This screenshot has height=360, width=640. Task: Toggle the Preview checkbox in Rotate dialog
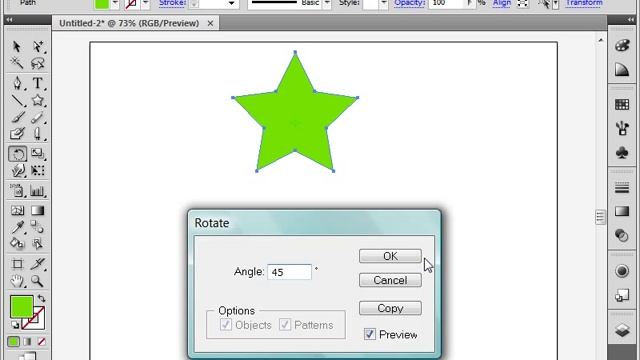370,334
